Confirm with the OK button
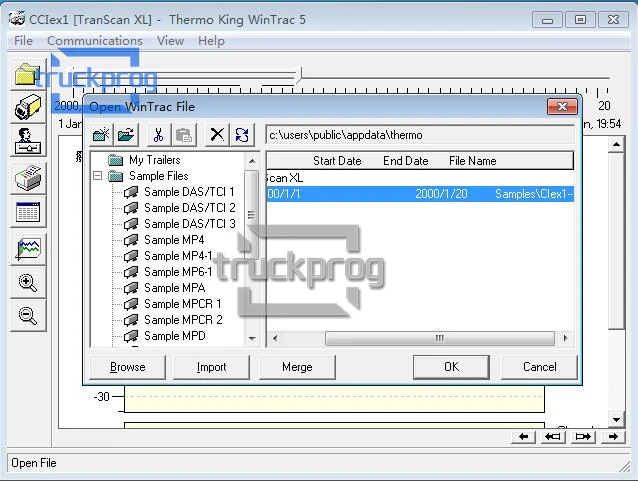Image resolution: width=638 pixels, height=481 pixels. pyautogui.click(x=451, y=367)
